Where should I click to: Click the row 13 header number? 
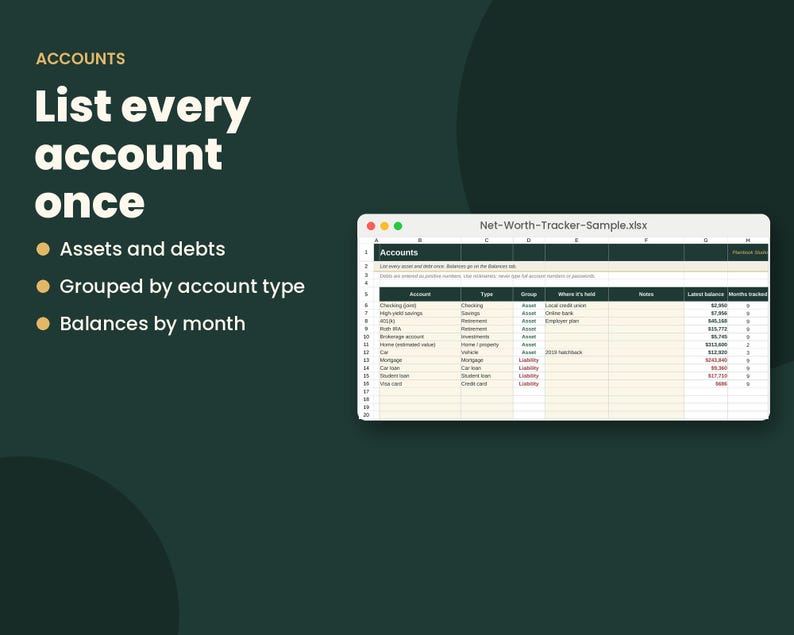pos(366,361)
